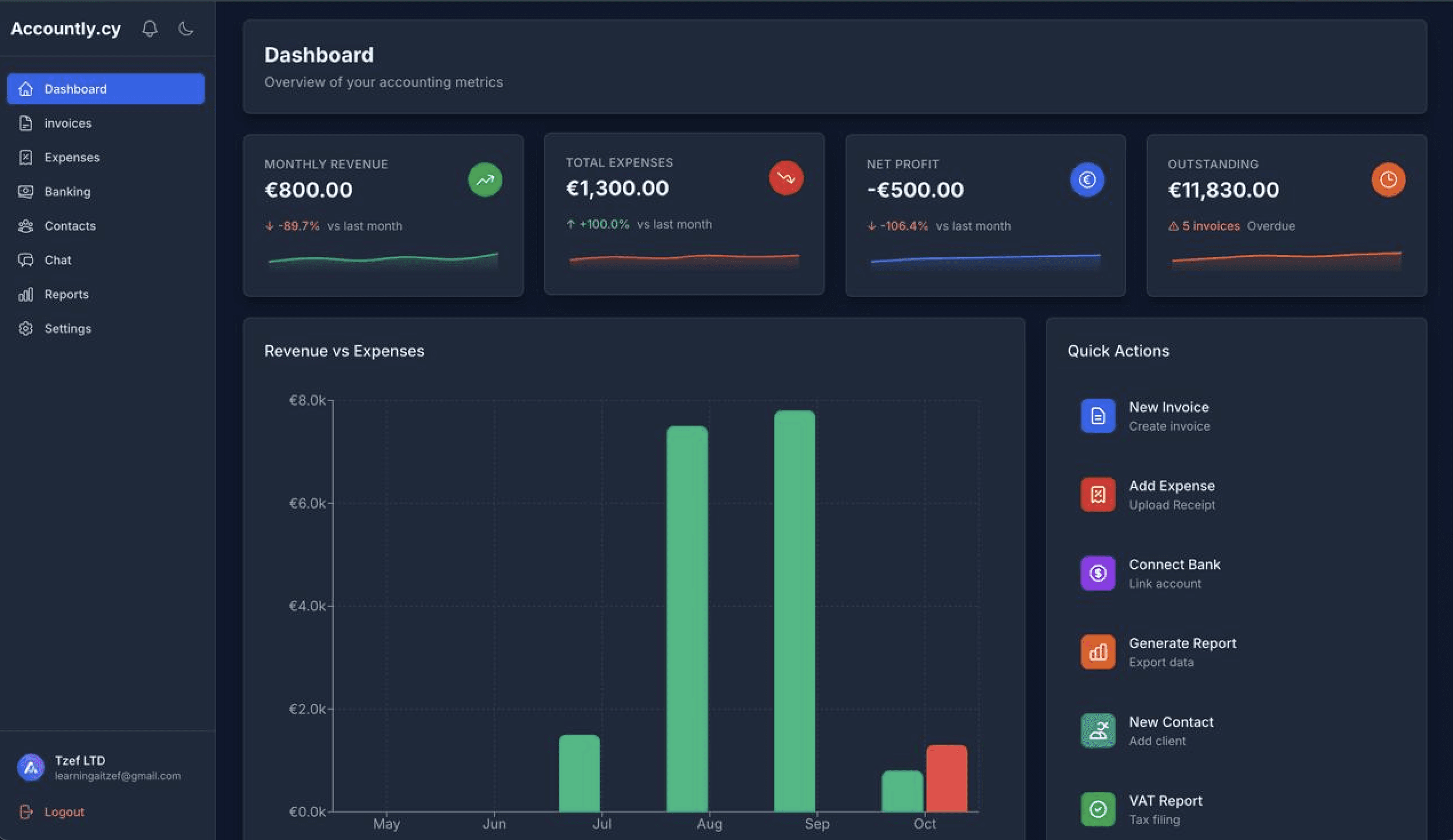
Task: Click the Logout link
Action: pyautogui.click(x=63, y=812)
